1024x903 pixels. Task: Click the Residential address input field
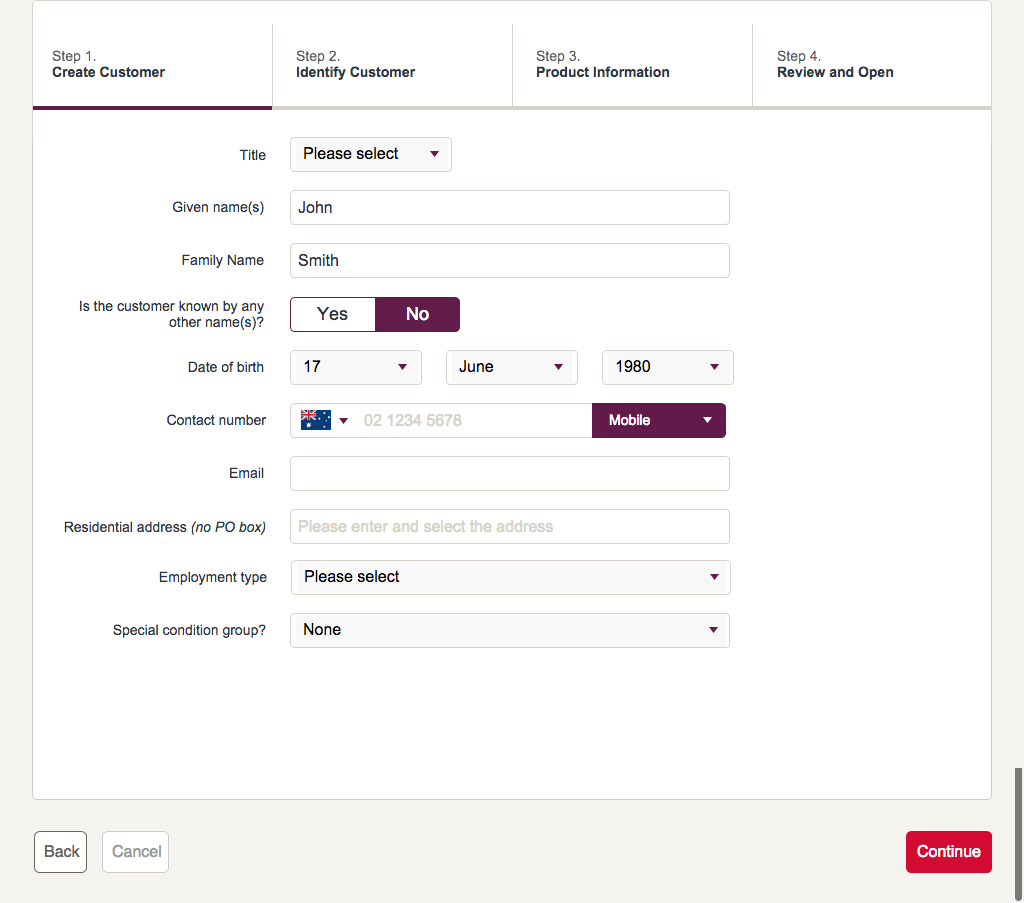[510, 527]
